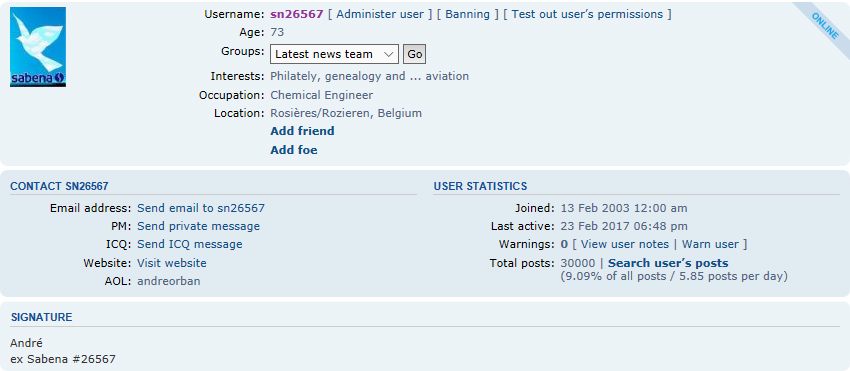Open the Administer user link
The width and height of the screenshot is (850, 371).
pos(380,14)
